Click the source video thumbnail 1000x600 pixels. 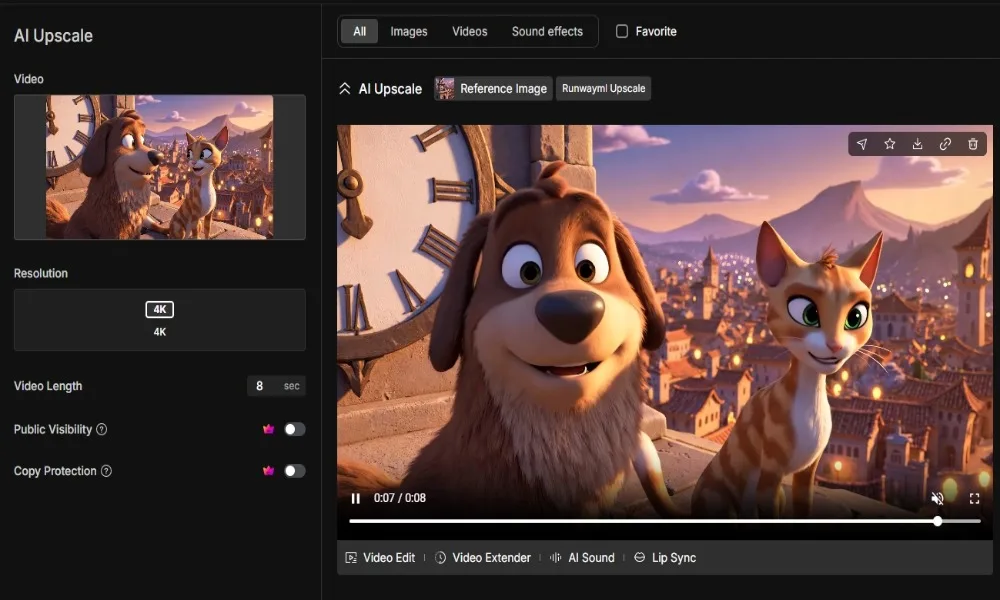coord(160,167)
